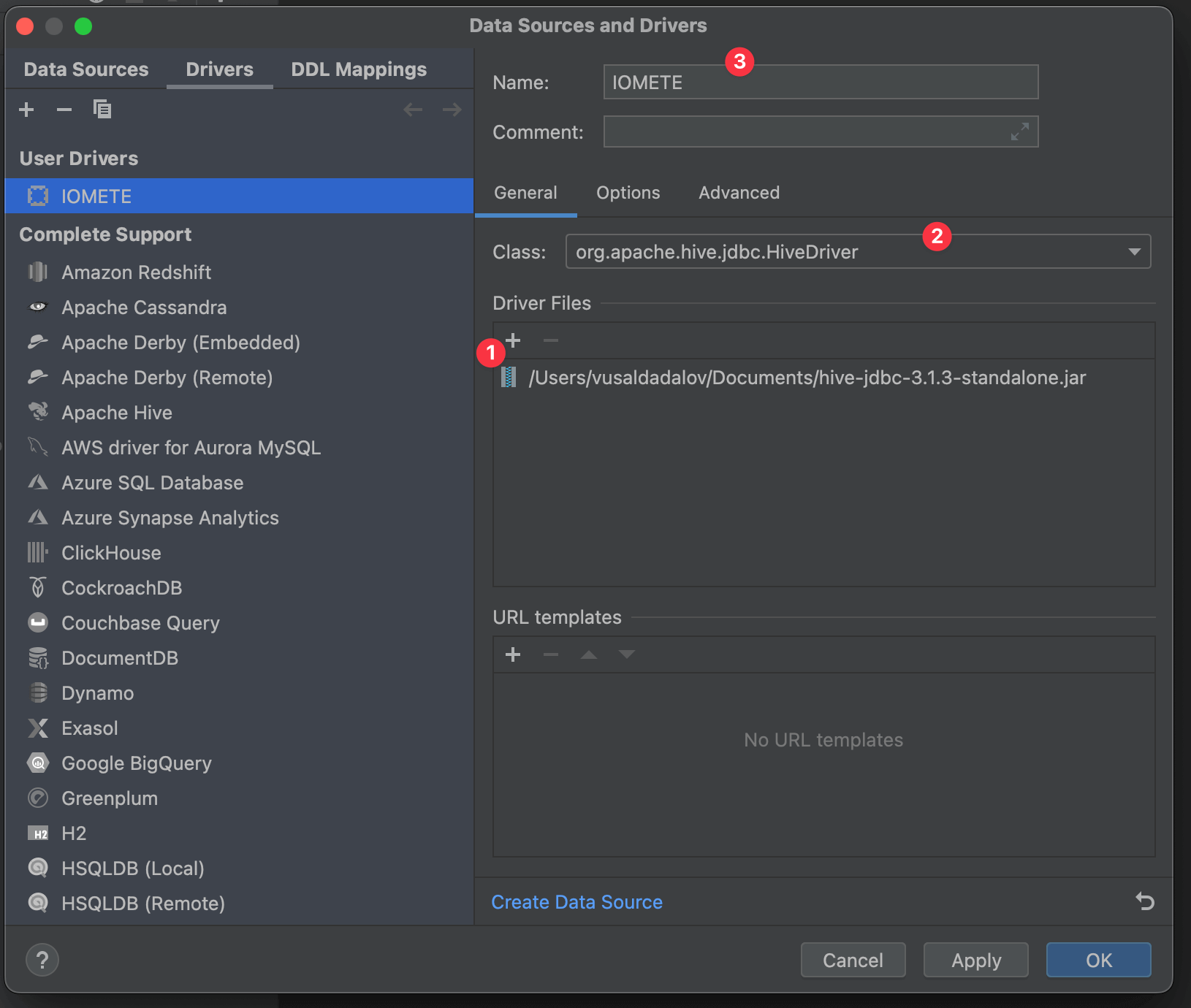Select DocumentDB driver

[239, 658]
